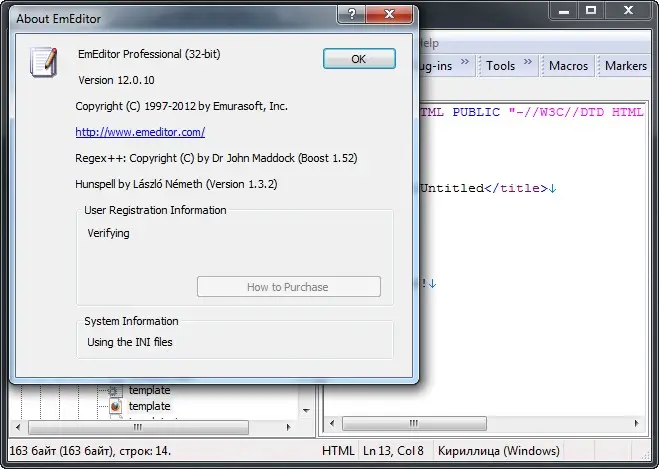Click 'PUBLIC' keyword in editor
The height and width of the screenshot is (469, 659).
(x=476, y=112)
